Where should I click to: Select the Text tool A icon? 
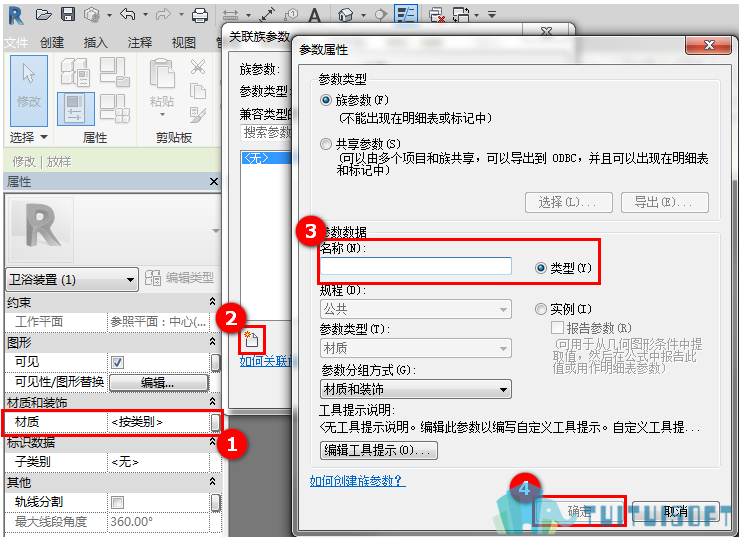314,15
